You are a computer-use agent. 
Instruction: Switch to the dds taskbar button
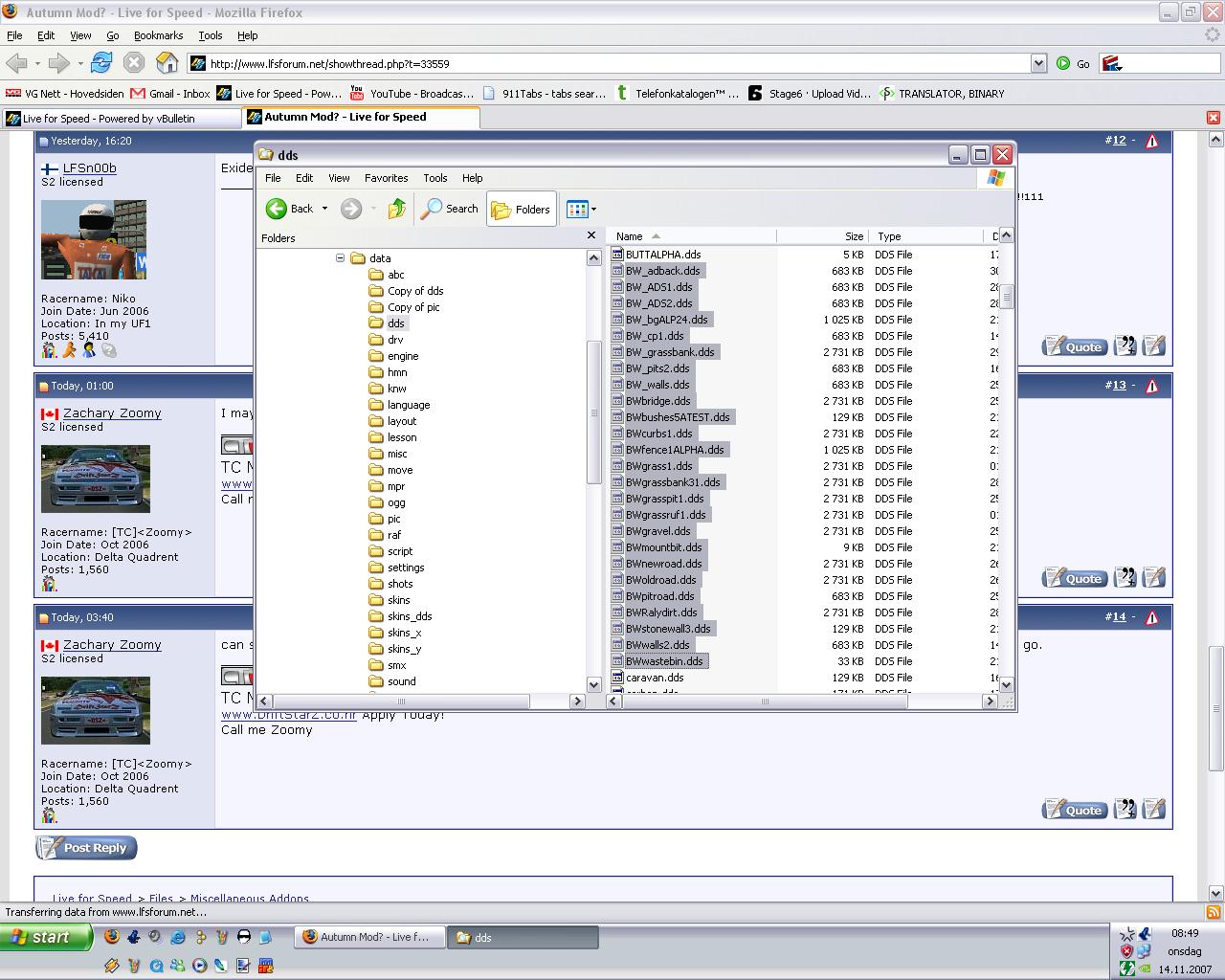tap(523, 938)
